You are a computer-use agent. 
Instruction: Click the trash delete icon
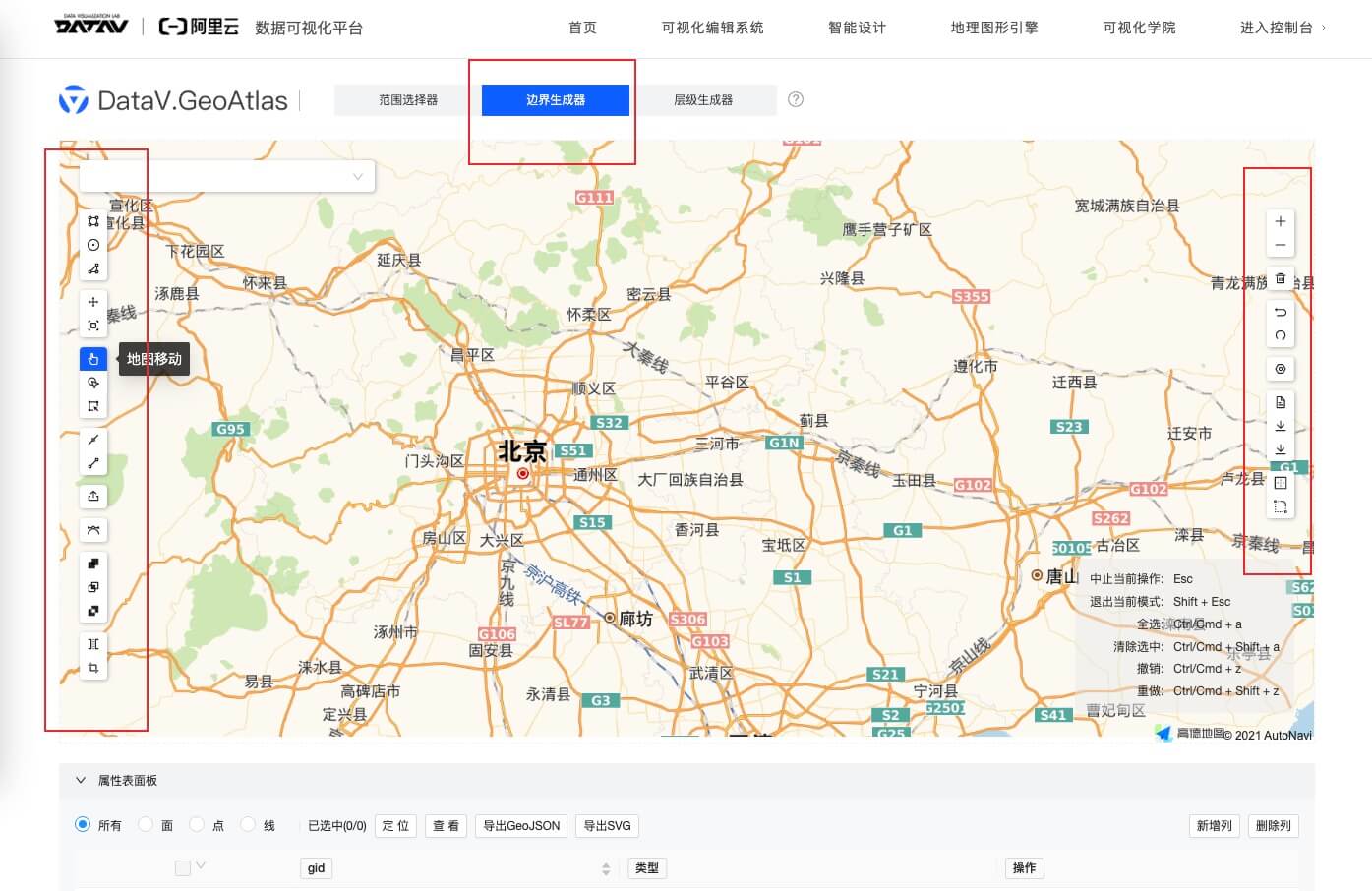click(x=1281, y=278)
